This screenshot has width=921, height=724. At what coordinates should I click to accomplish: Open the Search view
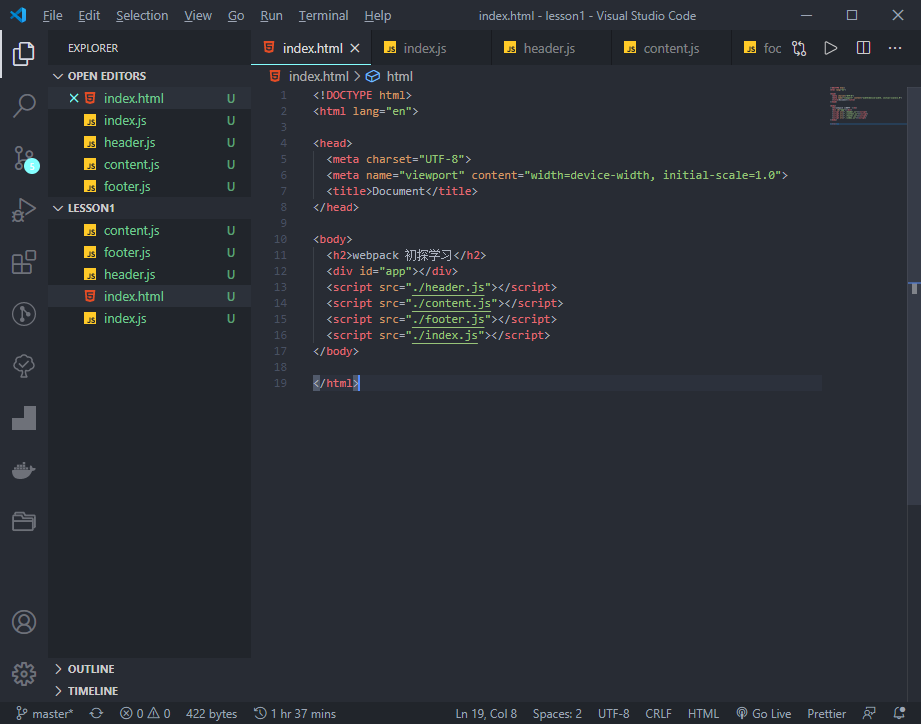[x=23, y=106]
